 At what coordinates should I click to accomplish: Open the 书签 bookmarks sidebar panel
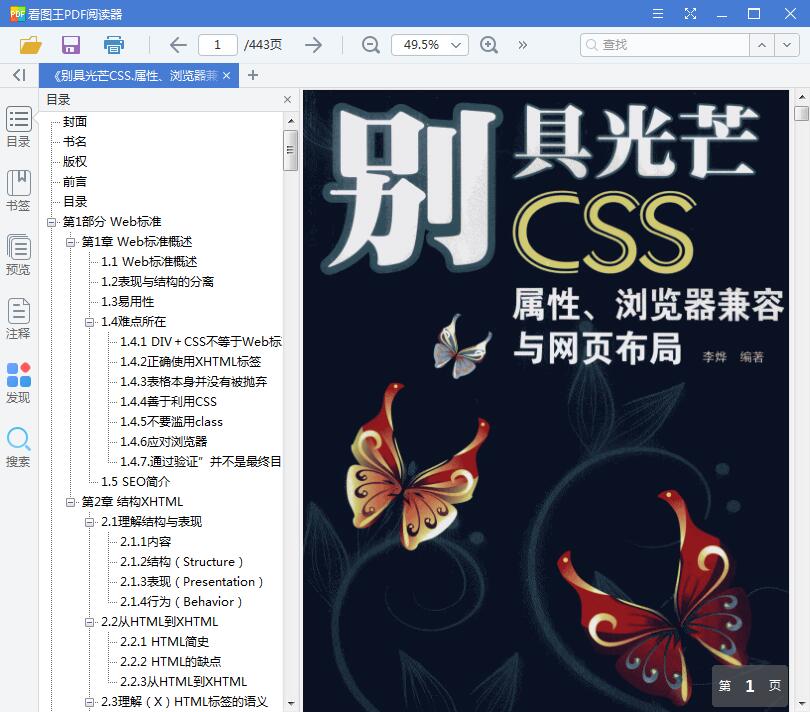point(19,191)
